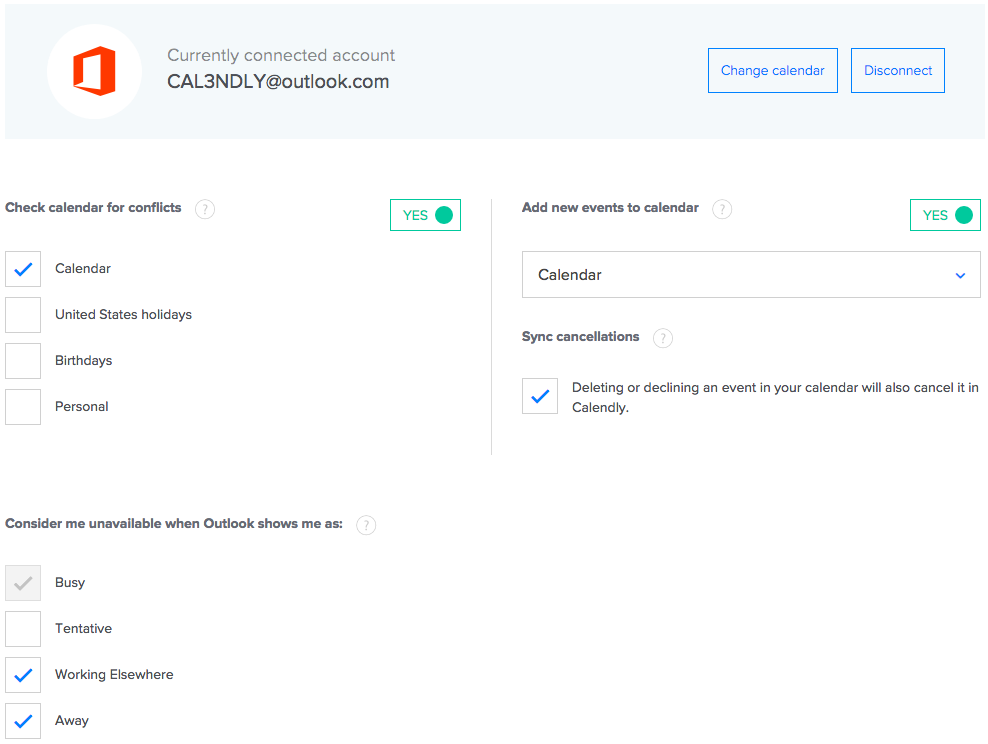Click the 'Currently connected account' label
This screenshot has width=988, height=744.
(281, 55)
